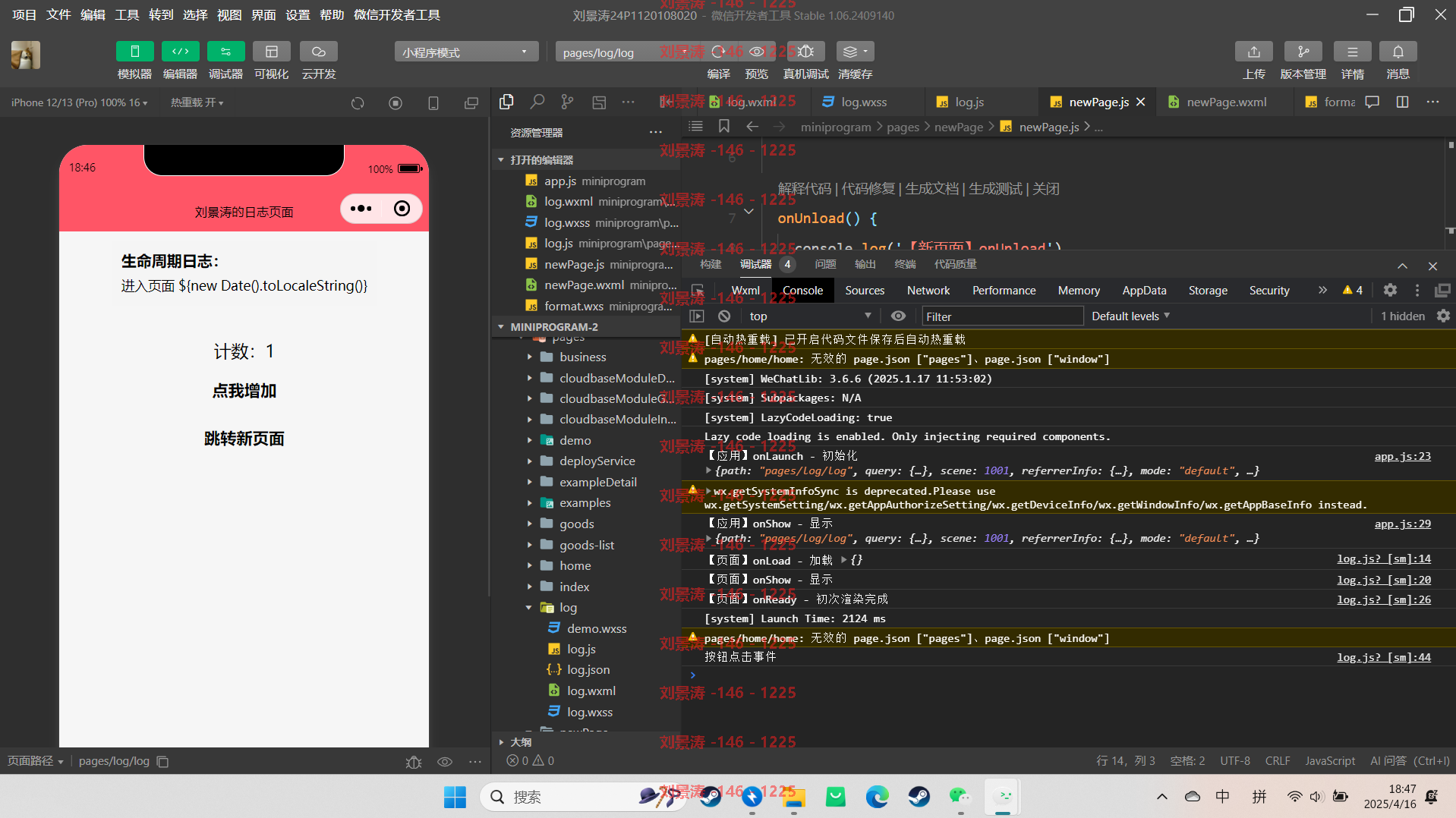Toggle the console sidebar icon

click(x=697, y=316)
